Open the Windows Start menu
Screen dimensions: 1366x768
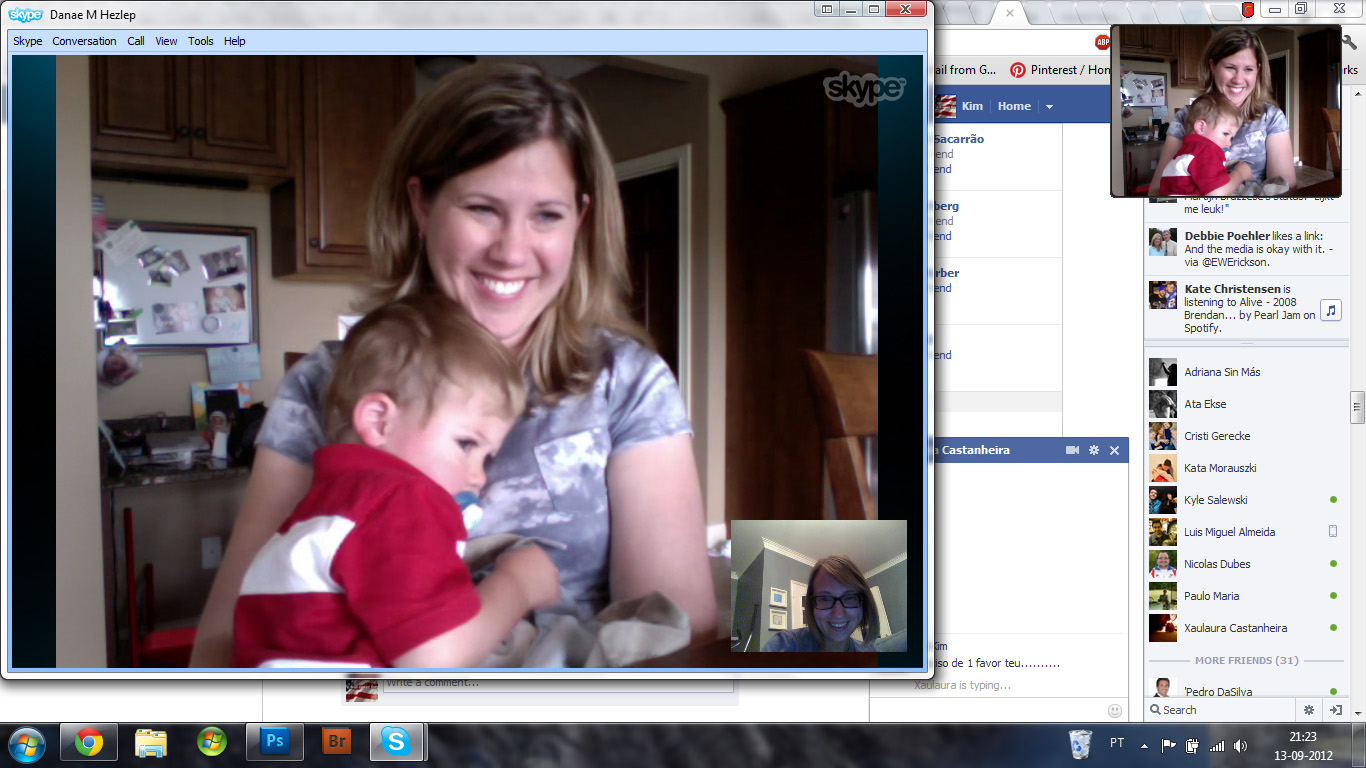[27, 743]
